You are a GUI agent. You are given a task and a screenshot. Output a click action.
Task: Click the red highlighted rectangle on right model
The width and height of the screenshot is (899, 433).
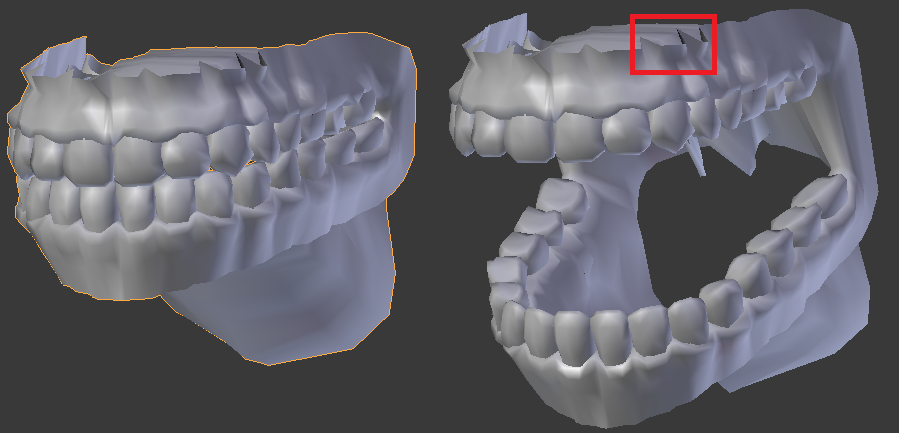(673, 44)
